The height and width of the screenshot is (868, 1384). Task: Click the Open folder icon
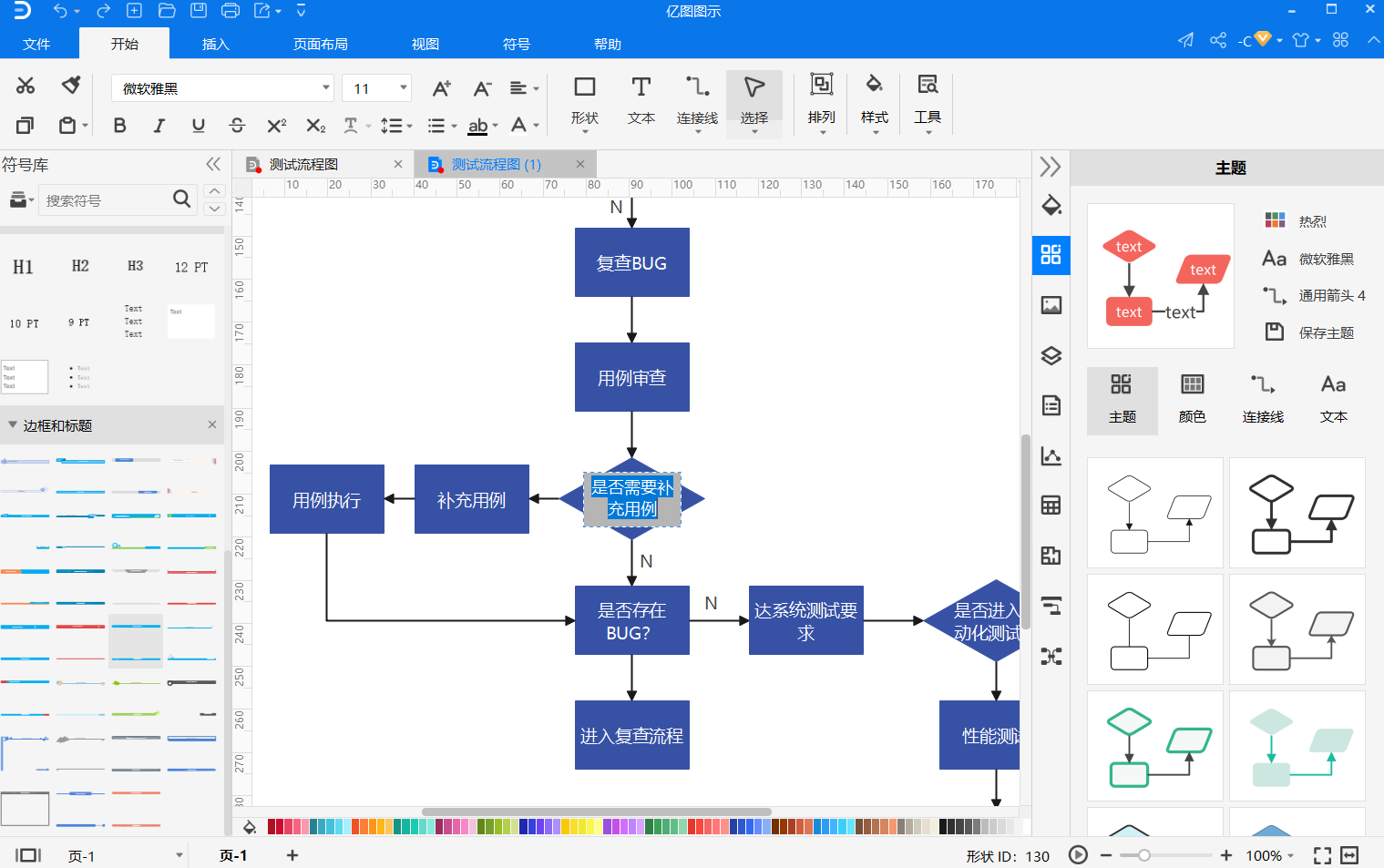[167, 11]
